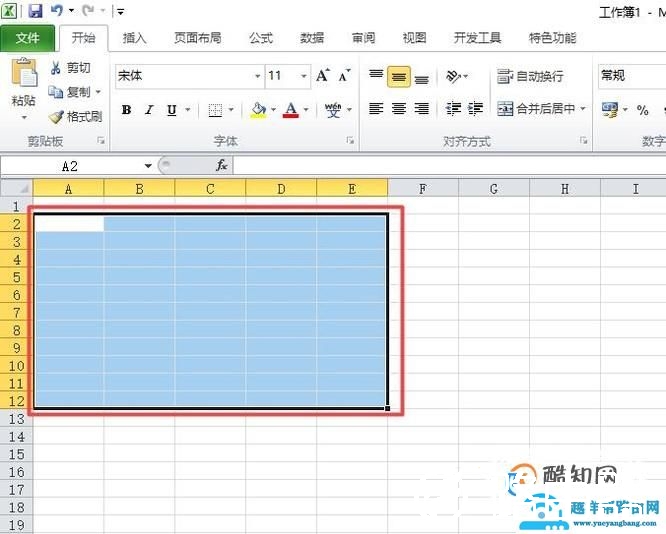666x534 pixels.
Task: Click the Percent Style % icon
Action: click(x=642, y=110)
